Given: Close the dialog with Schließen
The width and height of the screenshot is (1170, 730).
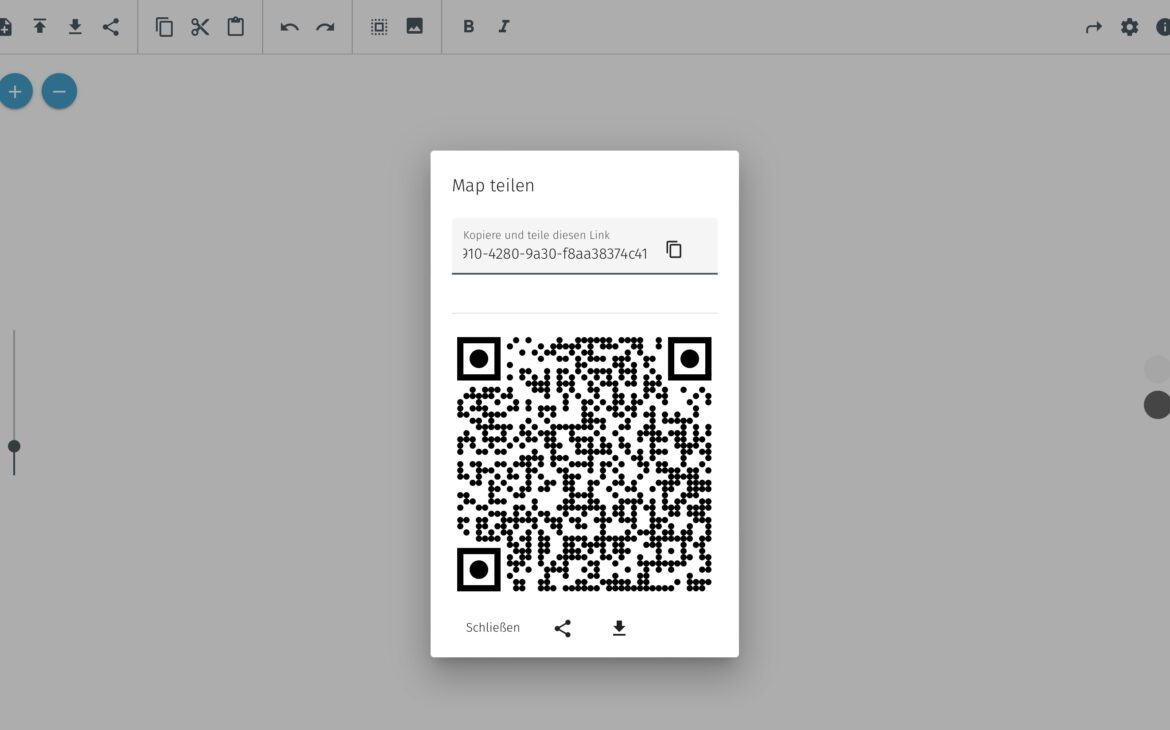Looking at the screenshot, I should click(x=492, y=628).
